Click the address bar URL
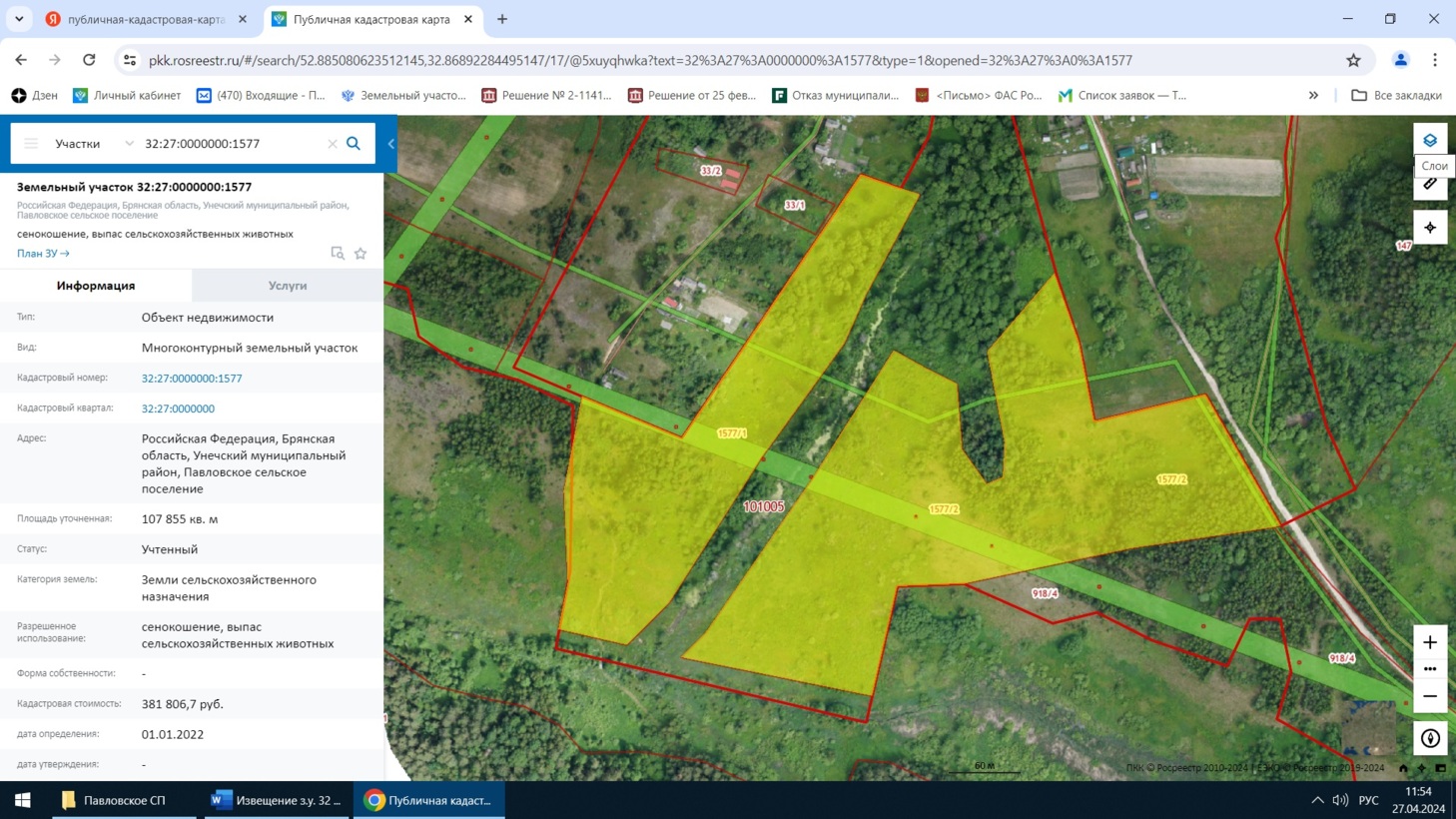The image size is (1456, 819). click(640, 60)
